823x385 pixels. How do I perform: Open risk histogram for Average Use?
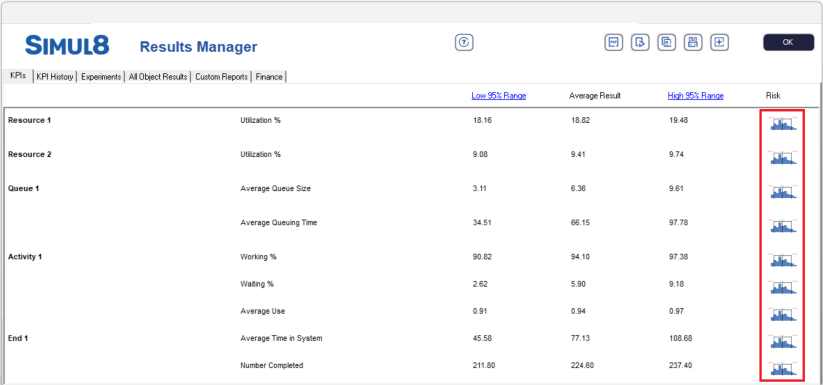click(783, 315)
